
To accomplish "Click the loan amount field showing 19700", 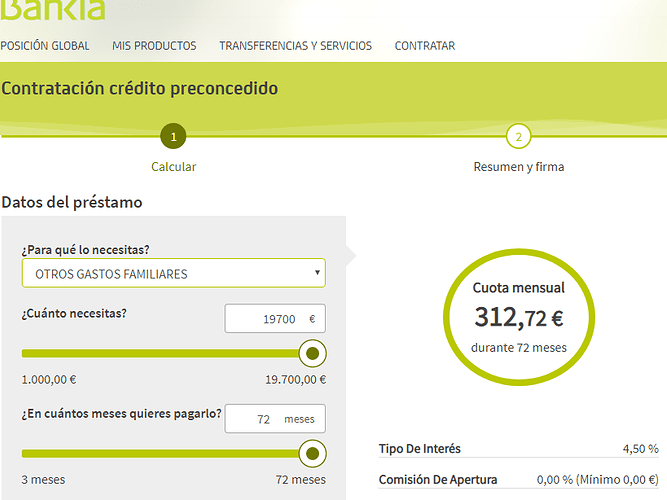I will (275, 318).
